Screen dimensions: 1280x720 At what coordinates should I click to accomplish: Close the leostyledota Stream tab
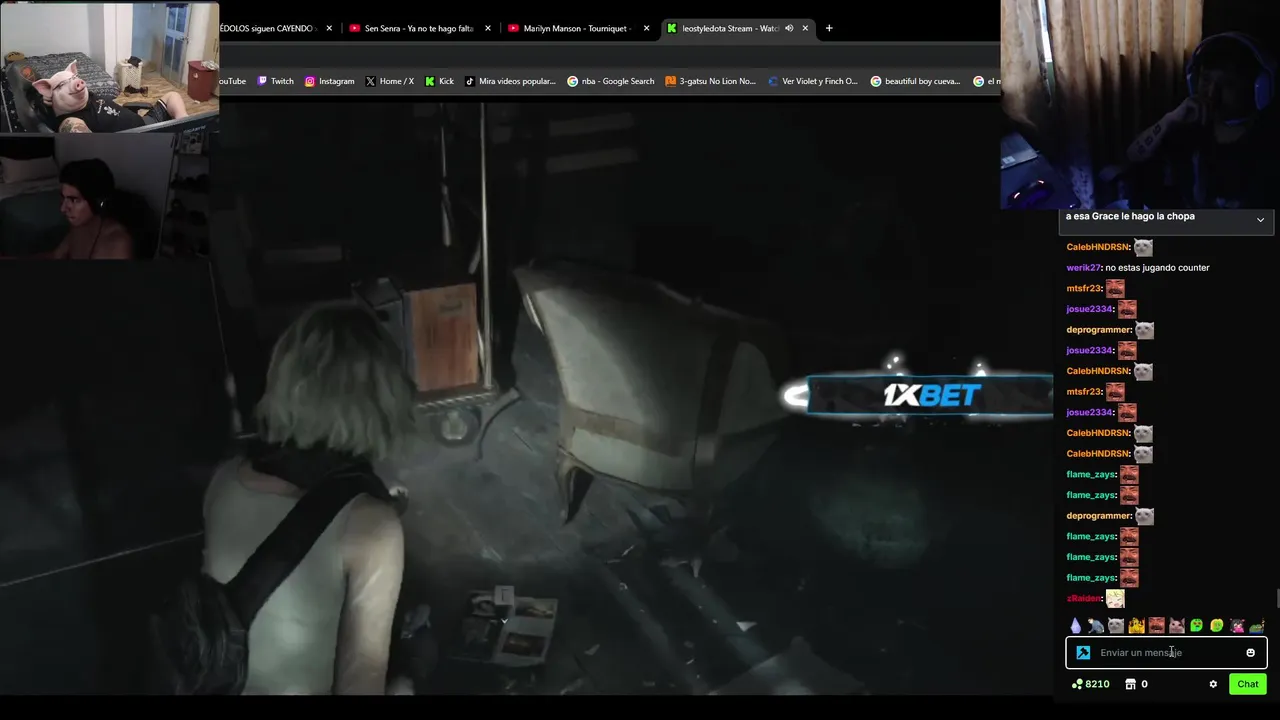(805, 28)
